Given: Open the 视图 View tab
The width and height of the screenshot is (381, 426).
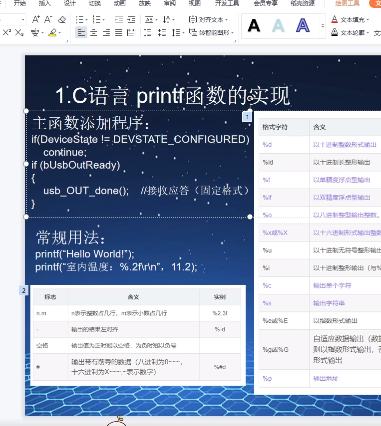Looking at the screenshot, I should [195, 3].
